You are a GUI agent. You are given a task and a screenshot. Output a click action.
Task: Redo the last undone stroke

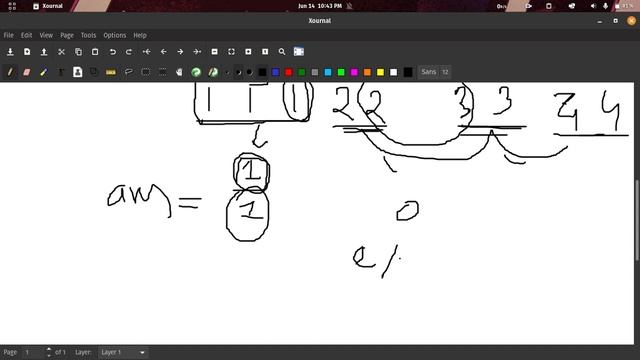[129, 52]
